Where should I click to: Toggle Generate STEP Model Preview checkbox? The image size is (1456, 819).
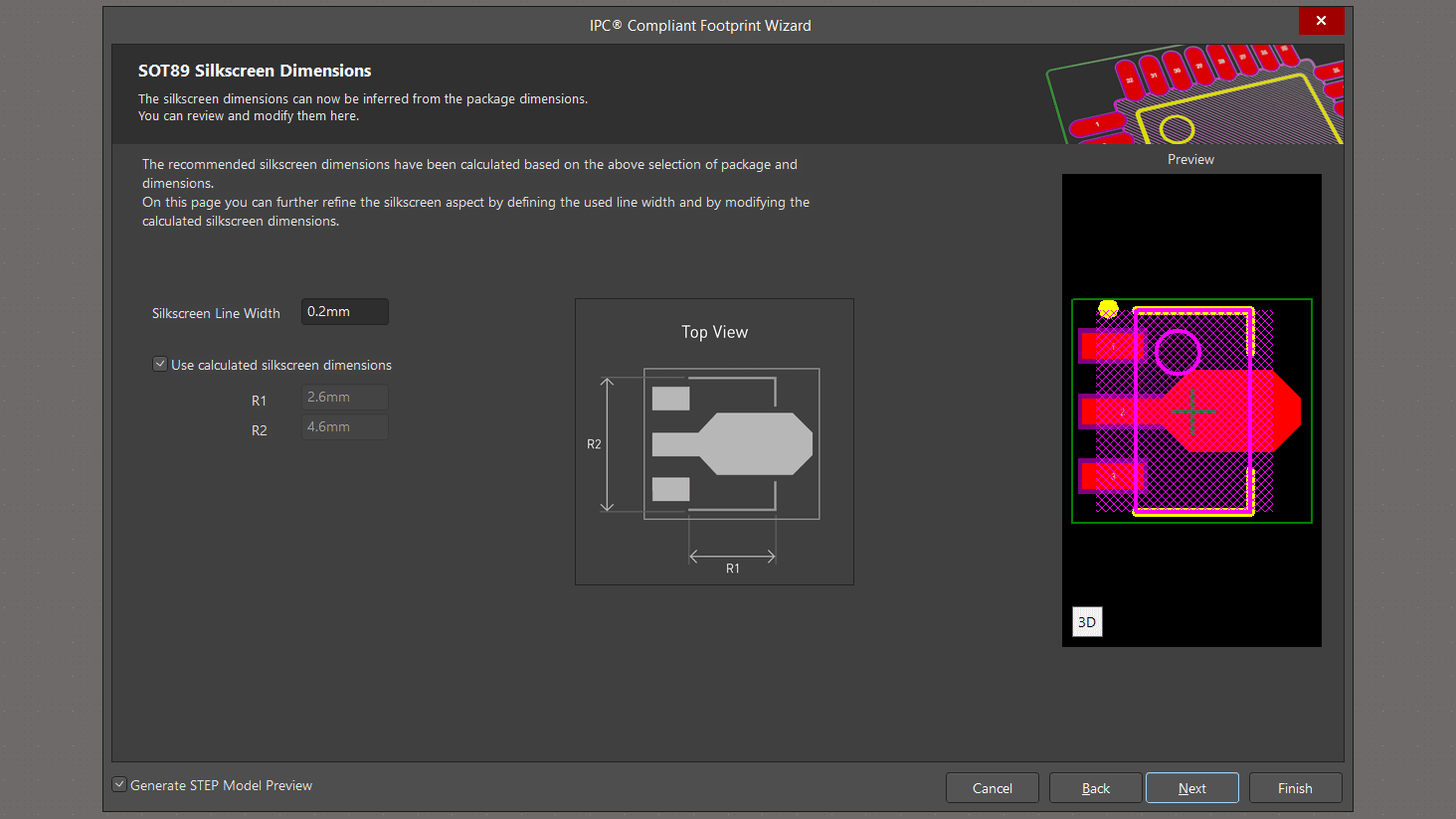119,785
